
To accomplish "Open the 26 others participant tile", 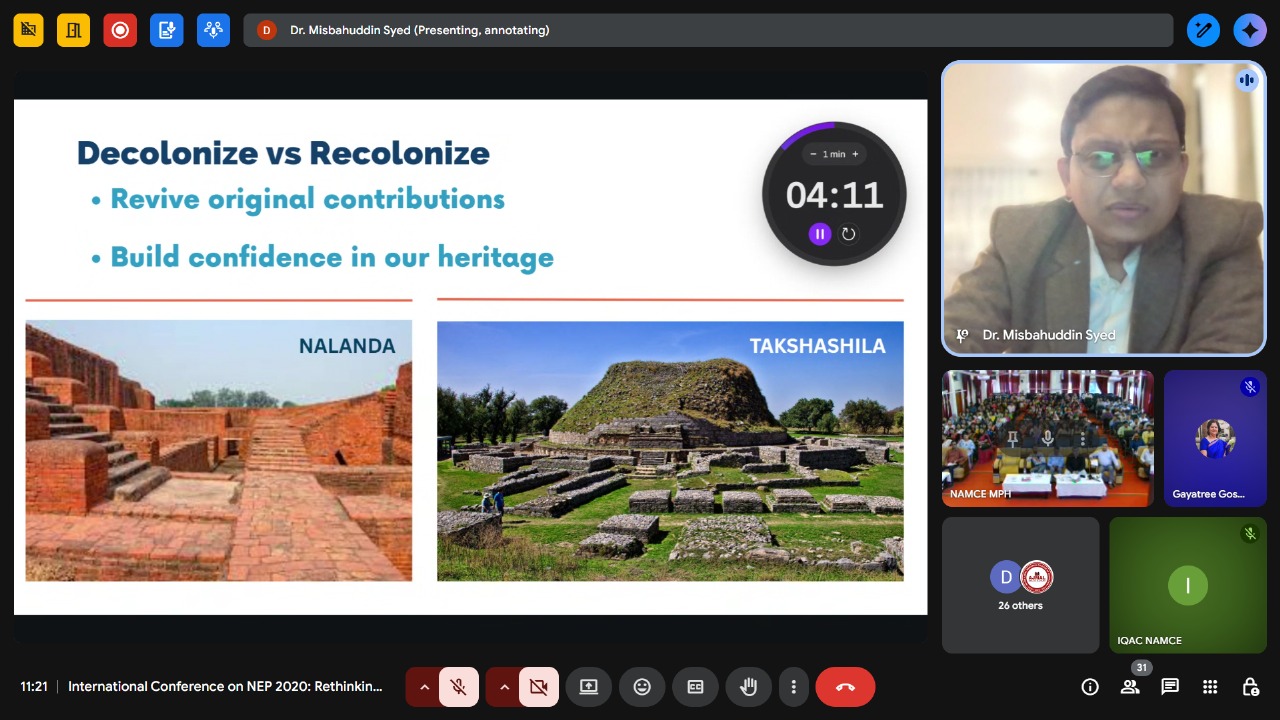I will pos(1020,585).
